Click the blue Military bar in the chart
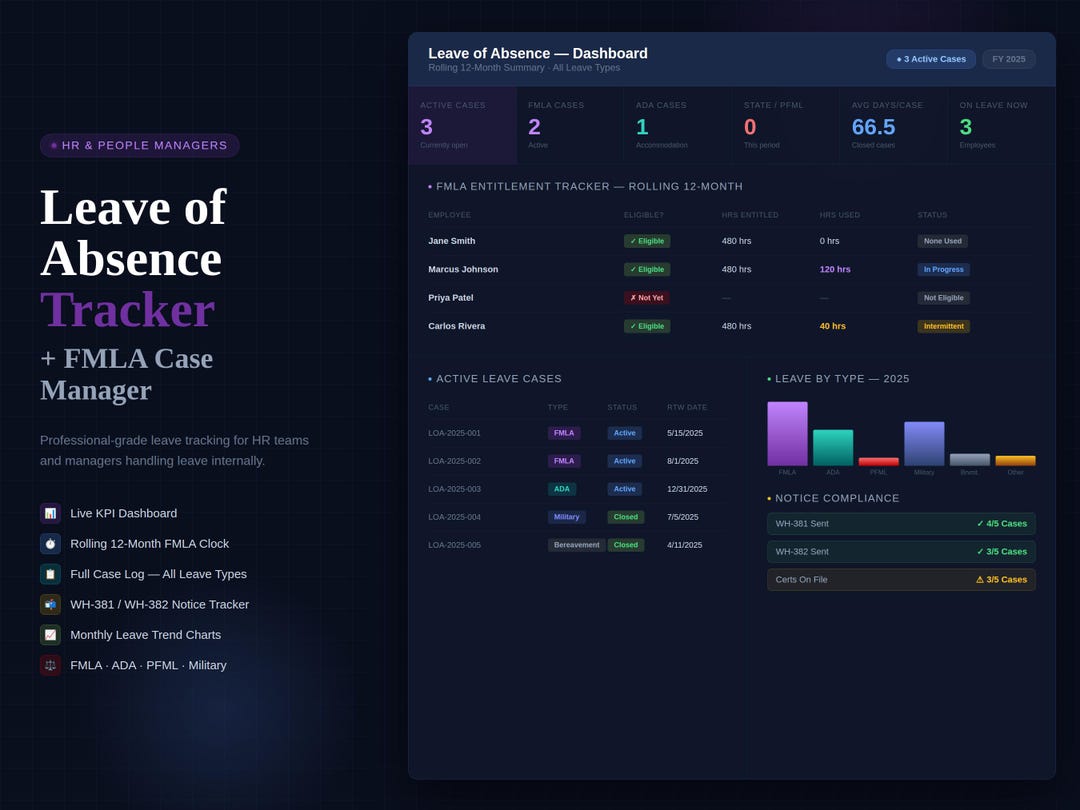 click(x=924, y=444)
